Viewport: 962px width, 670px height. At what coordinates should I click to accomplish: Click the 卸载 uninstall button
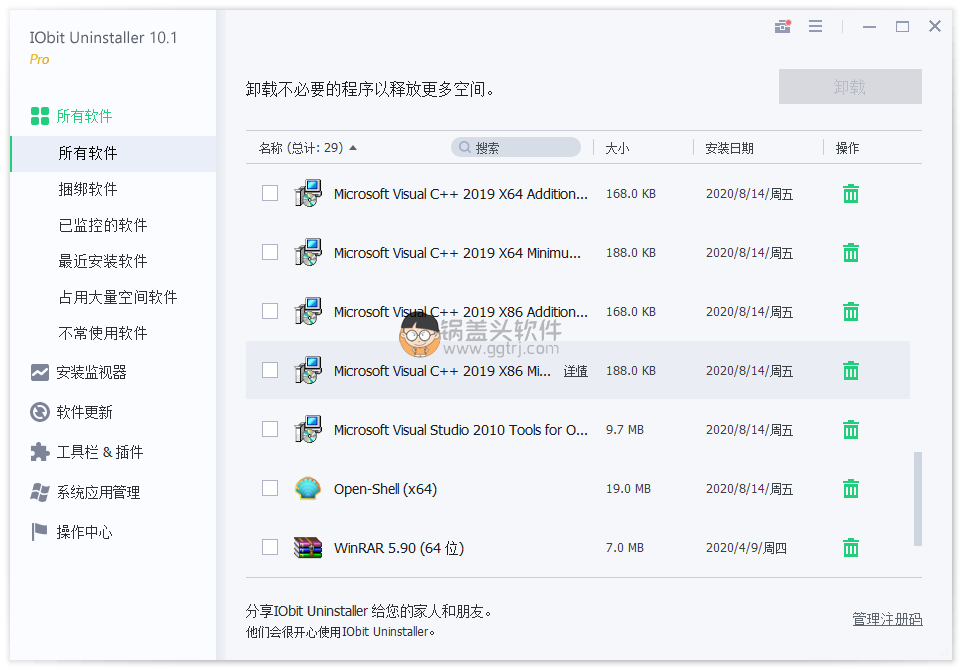pos(850,87)
